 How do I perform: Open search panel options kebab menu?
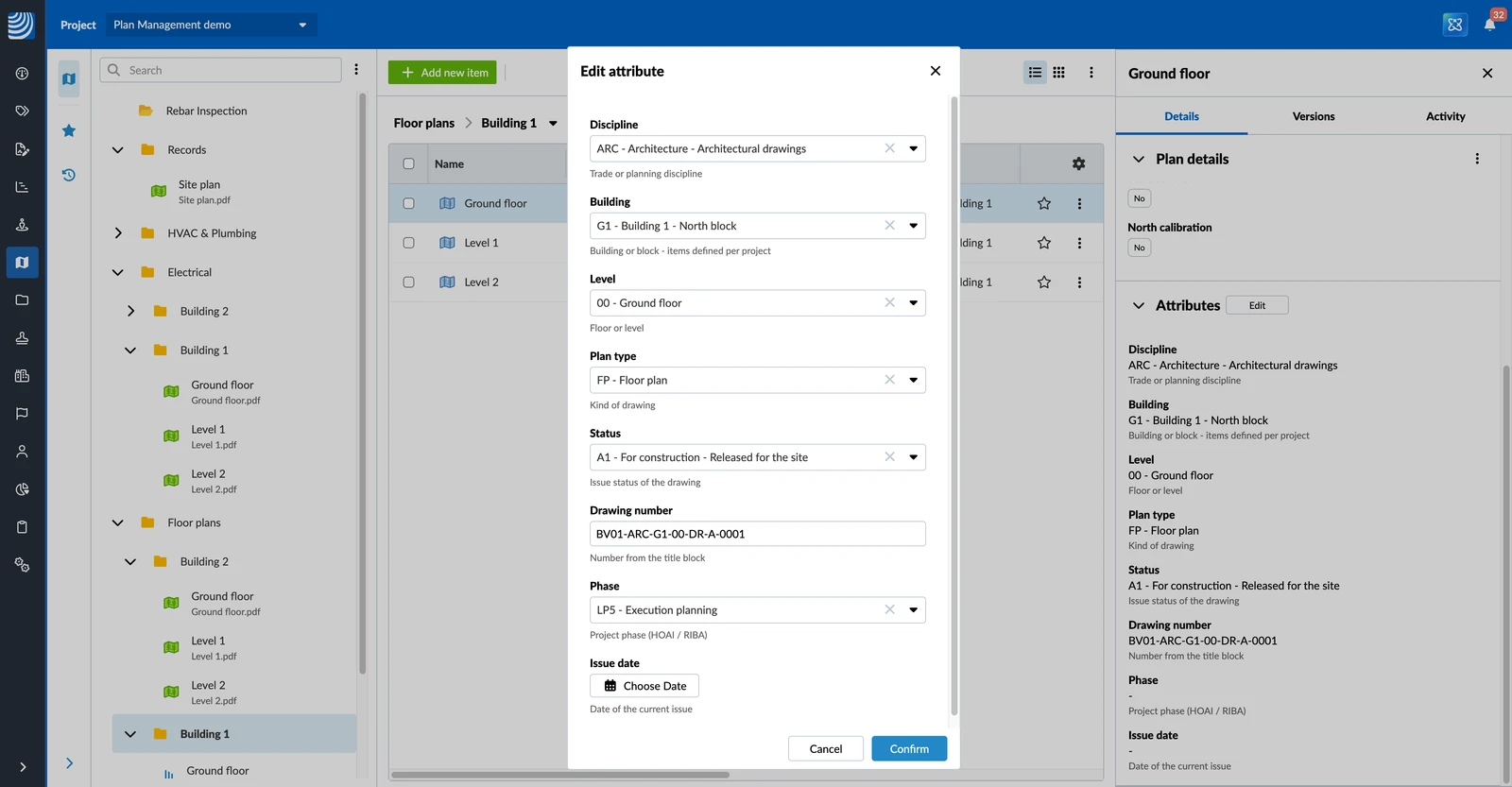tap(356, 70)
